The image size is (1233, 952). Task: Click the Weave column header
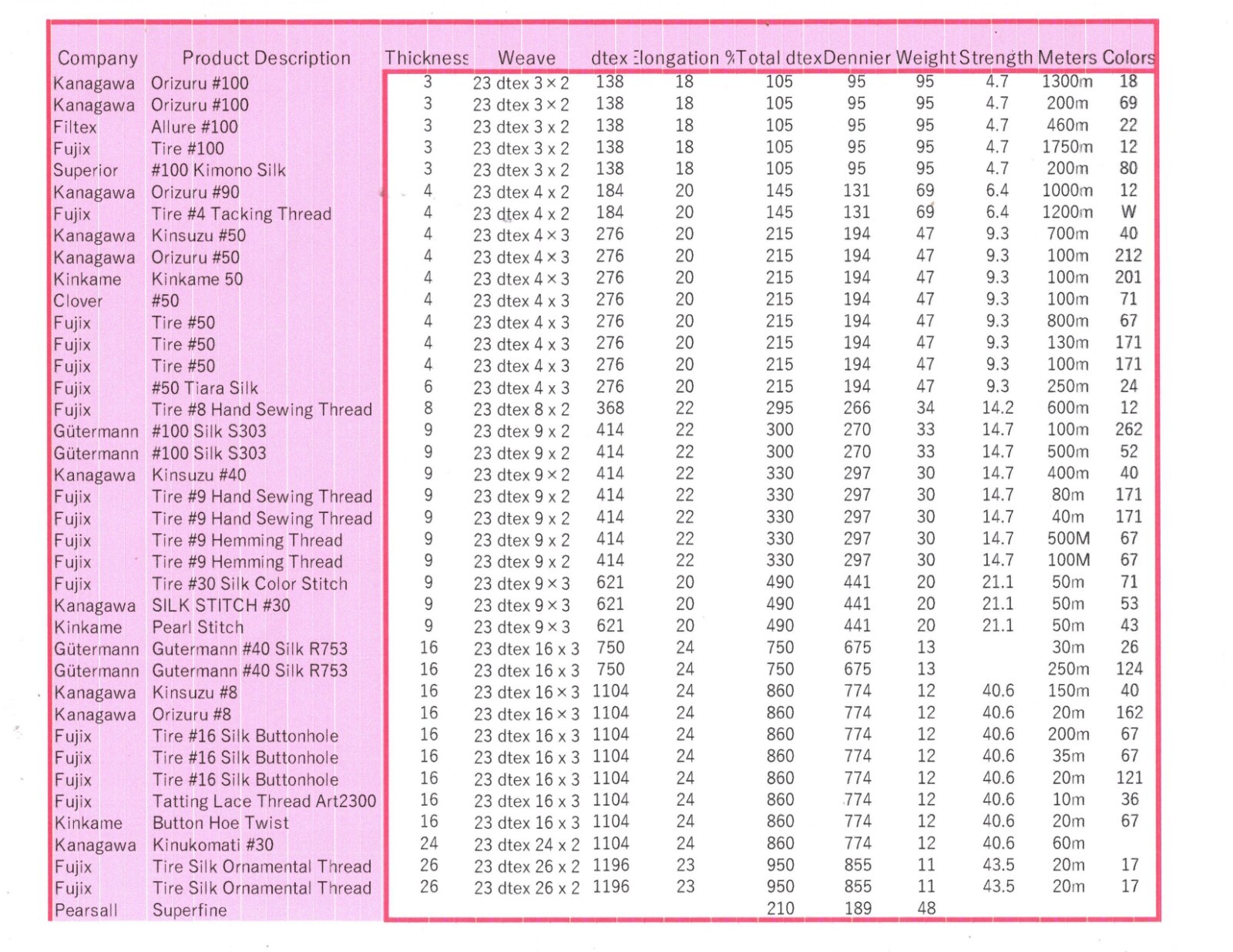(526, 58)
